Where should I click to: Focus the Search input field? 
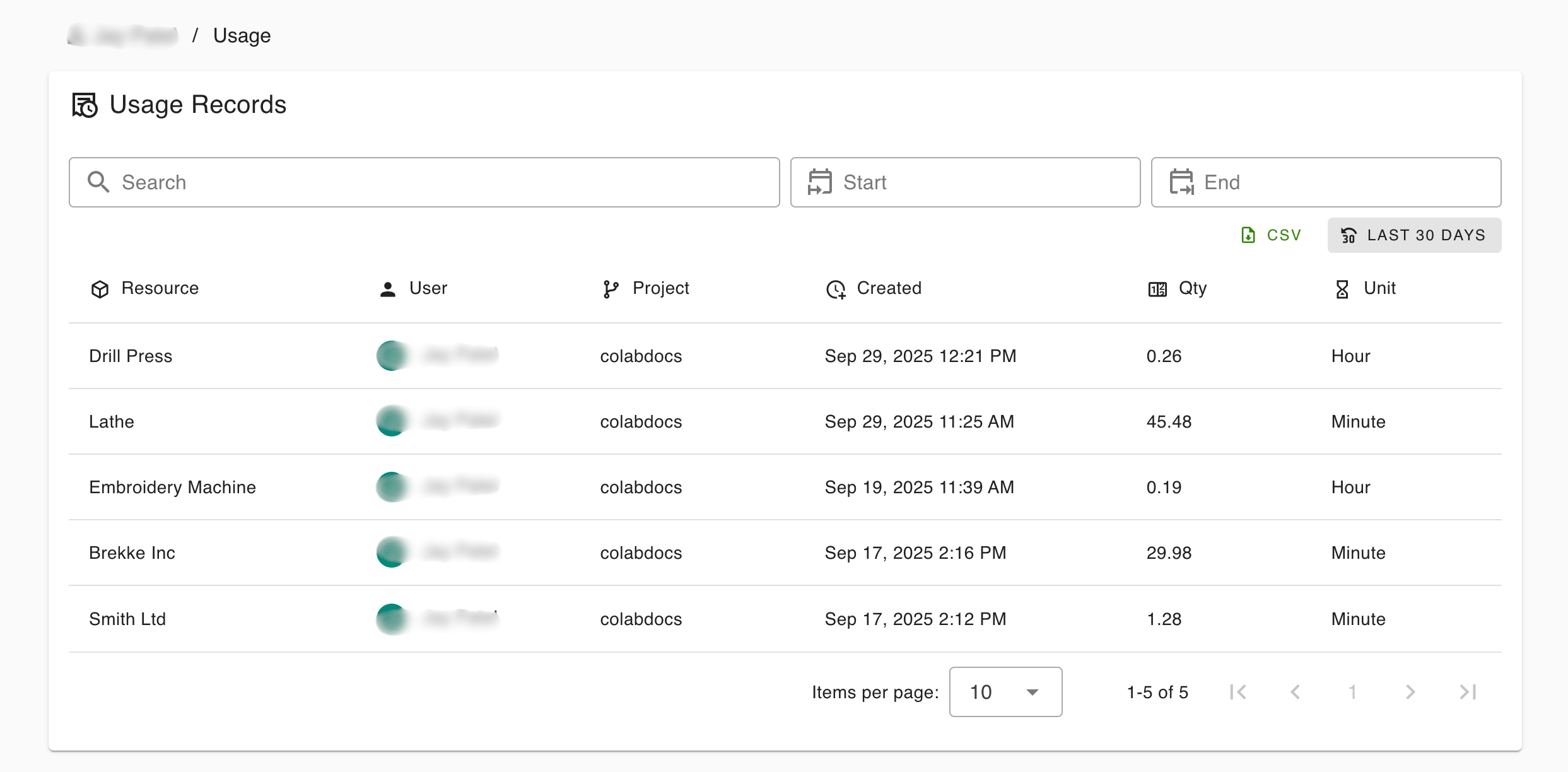442,182
